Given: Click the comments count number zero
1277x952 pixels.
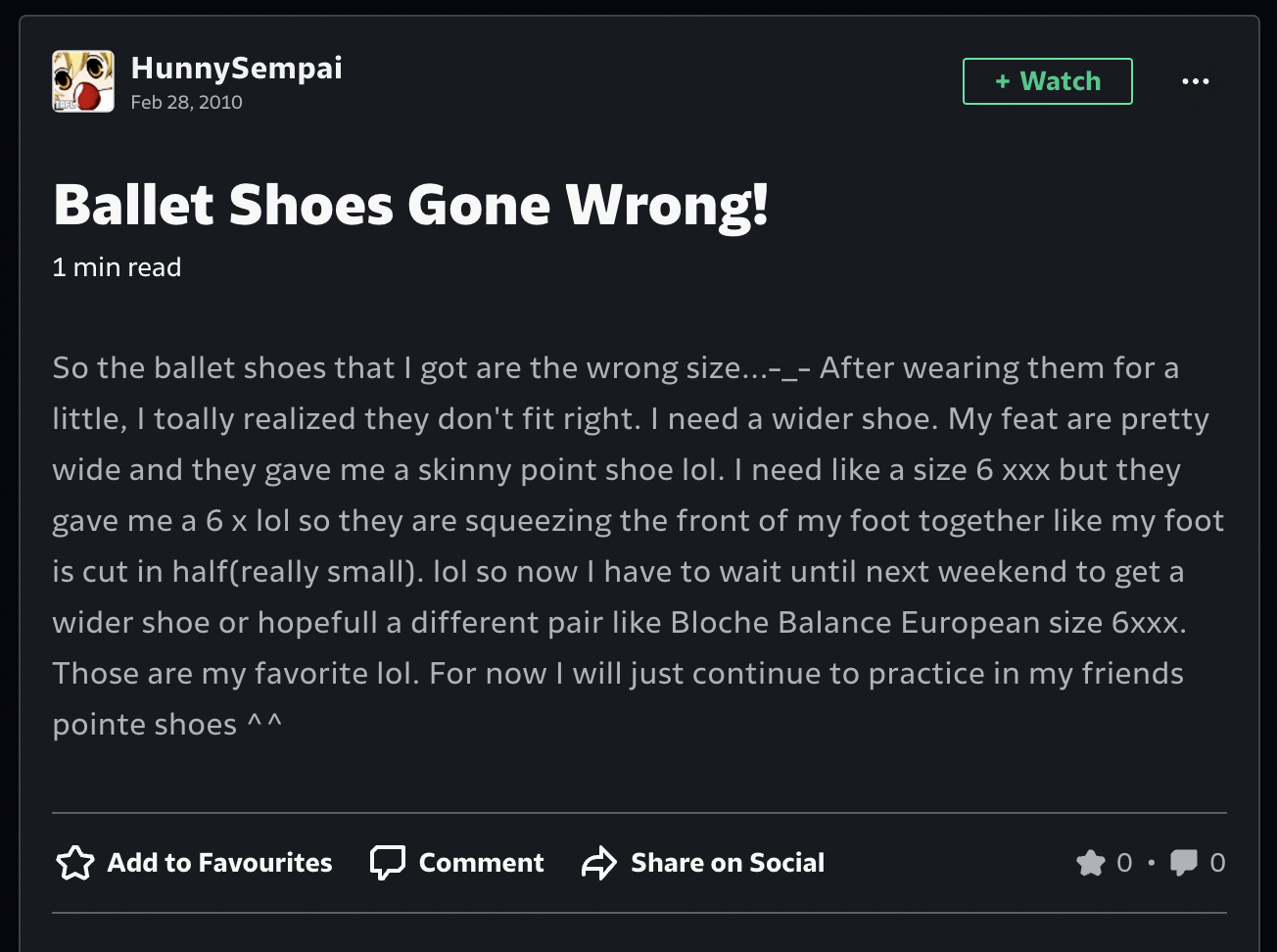Looking at the screenshot, I should (x=1217, y=863).
